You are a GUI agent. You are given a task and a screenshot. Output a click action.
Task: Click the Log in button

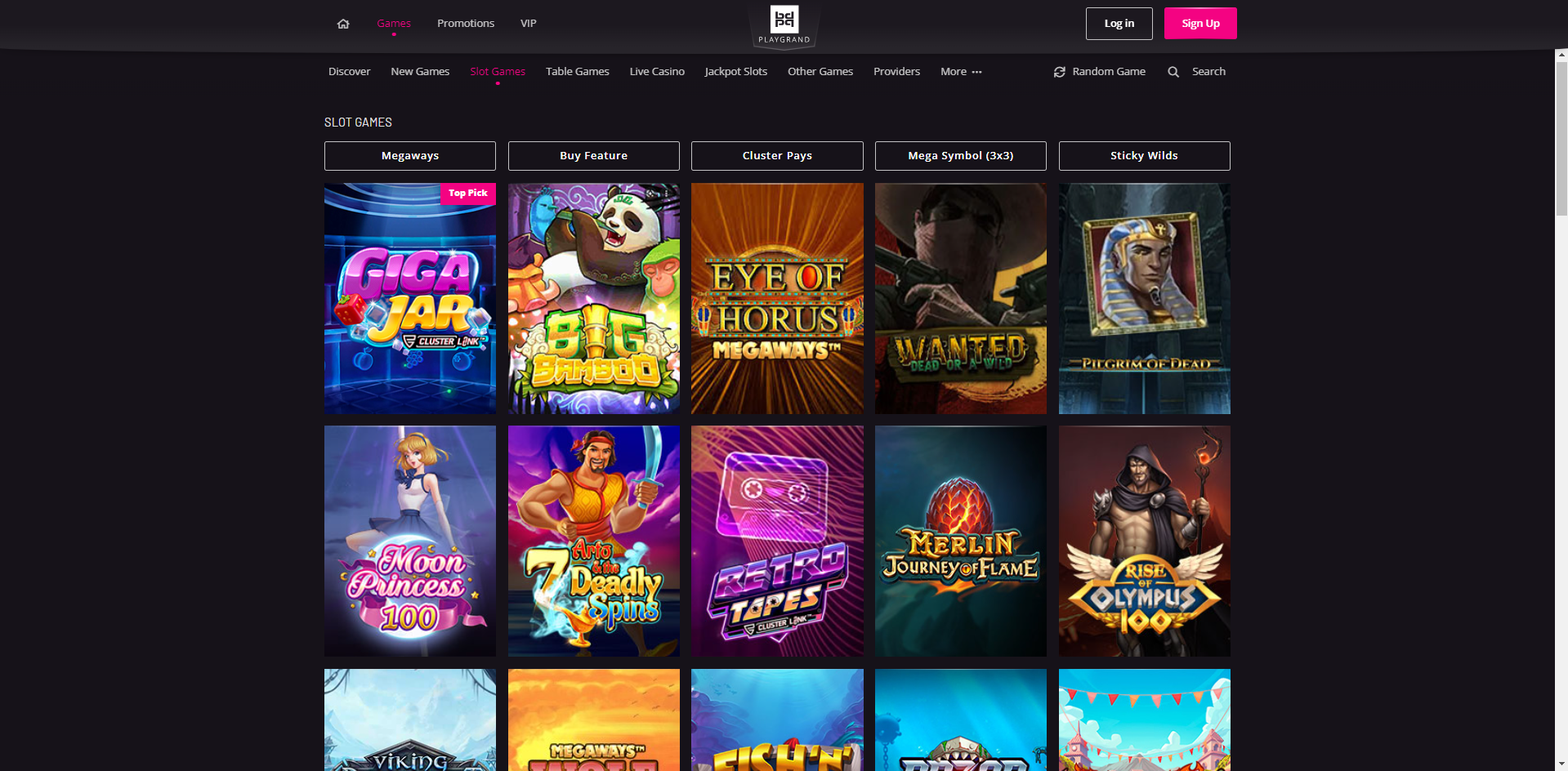tap(1119, 24)
